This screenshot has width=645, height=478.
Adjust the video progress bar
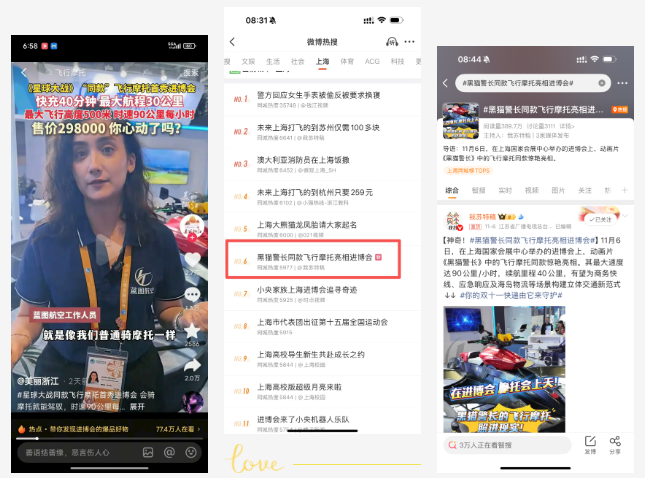[x=109, y=439]
